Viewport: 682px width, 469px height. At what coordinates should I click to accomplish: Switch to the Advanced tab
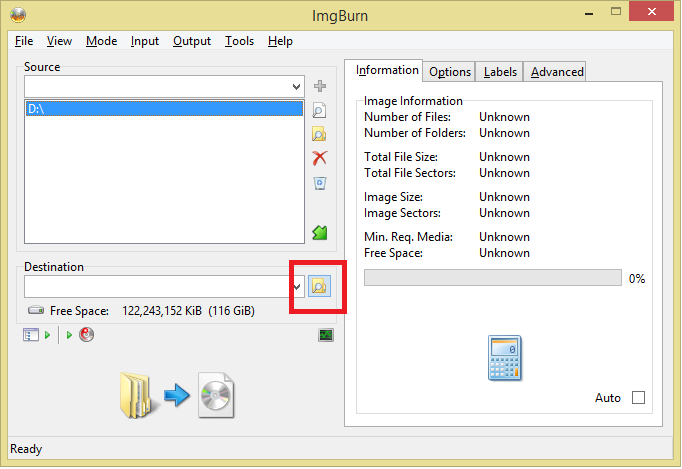pos(555,72)
